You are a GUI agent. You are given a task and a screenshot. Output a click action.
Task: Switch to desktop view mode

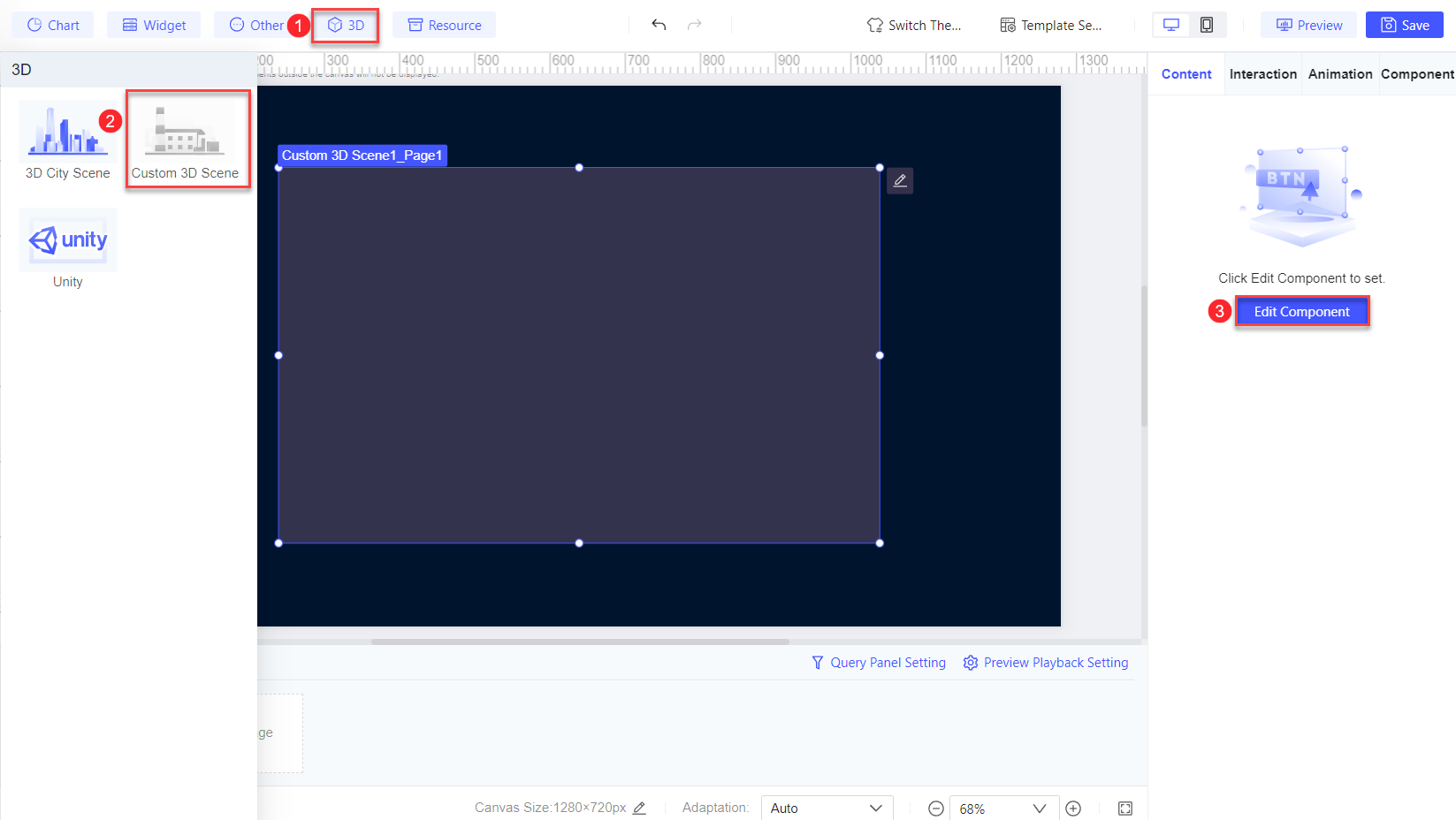click(x=1170, y=25)
